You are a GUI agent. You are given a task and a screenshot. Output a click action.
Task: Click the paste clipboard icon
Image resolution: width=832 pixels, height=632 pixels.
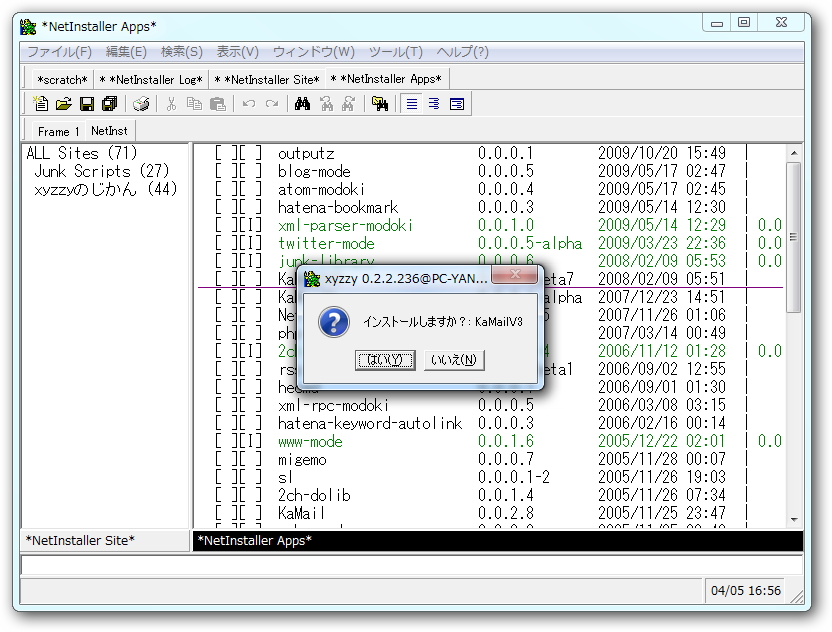(218, 103)
